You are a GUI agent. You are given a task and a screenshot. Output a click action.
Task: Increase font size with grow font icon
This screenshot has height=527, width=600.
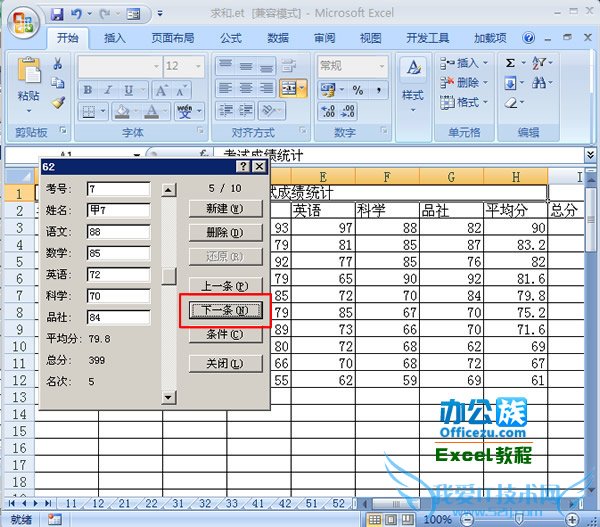click(161, 90)
